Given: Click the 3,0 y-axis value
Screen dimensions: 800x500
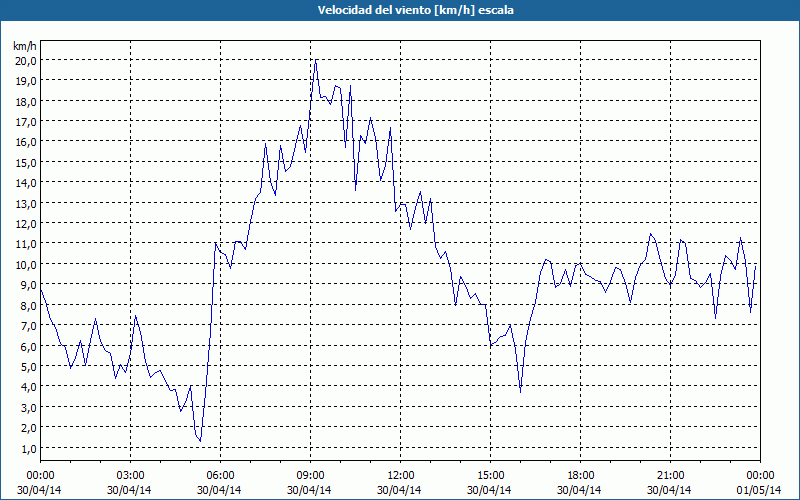Looking at the screenshot, I should [28, 408].
